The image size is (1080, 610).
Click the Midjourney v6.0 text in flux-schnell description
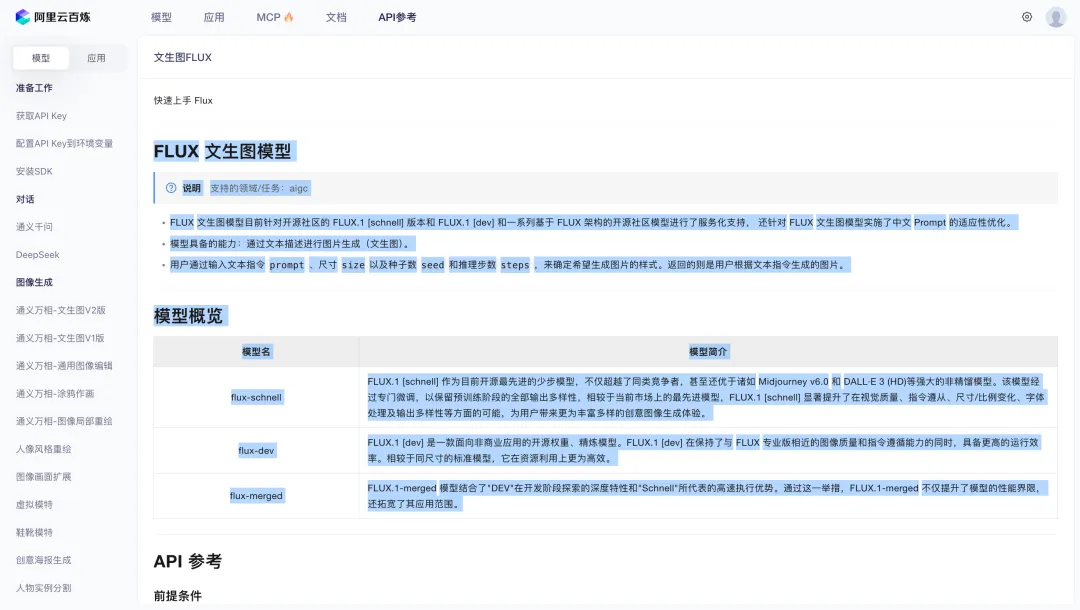point(793,381)
